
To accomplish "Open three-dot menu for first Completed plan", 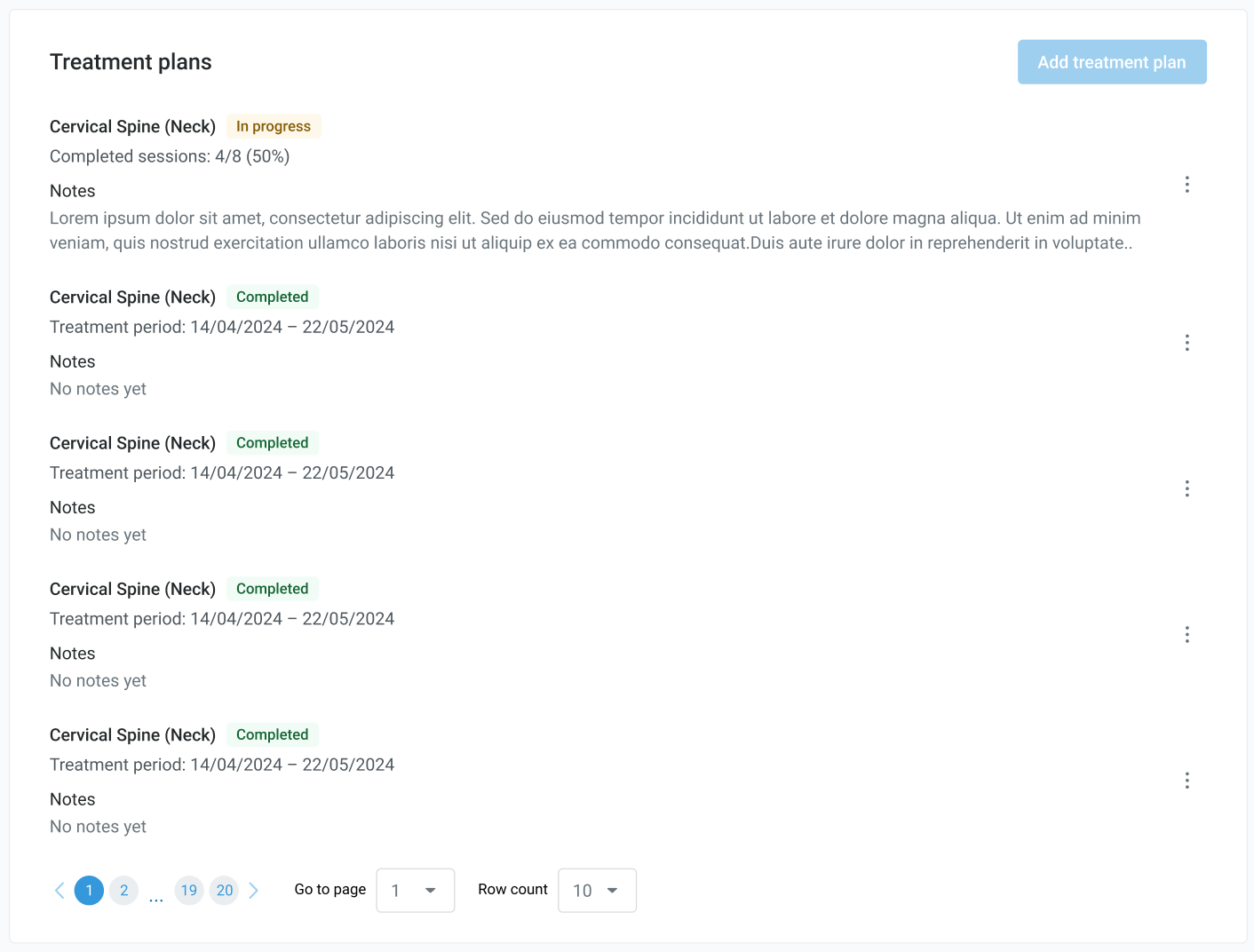I will pos(1187,343).
